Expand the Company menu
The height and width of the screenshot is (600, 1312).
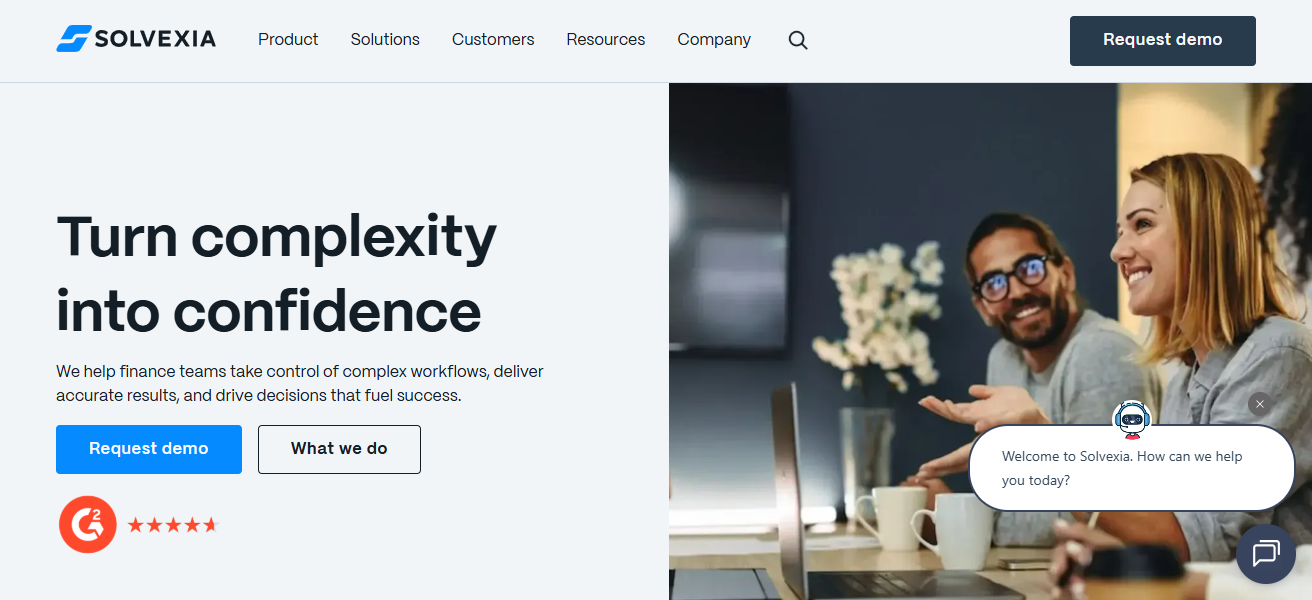tap(714, 40)
